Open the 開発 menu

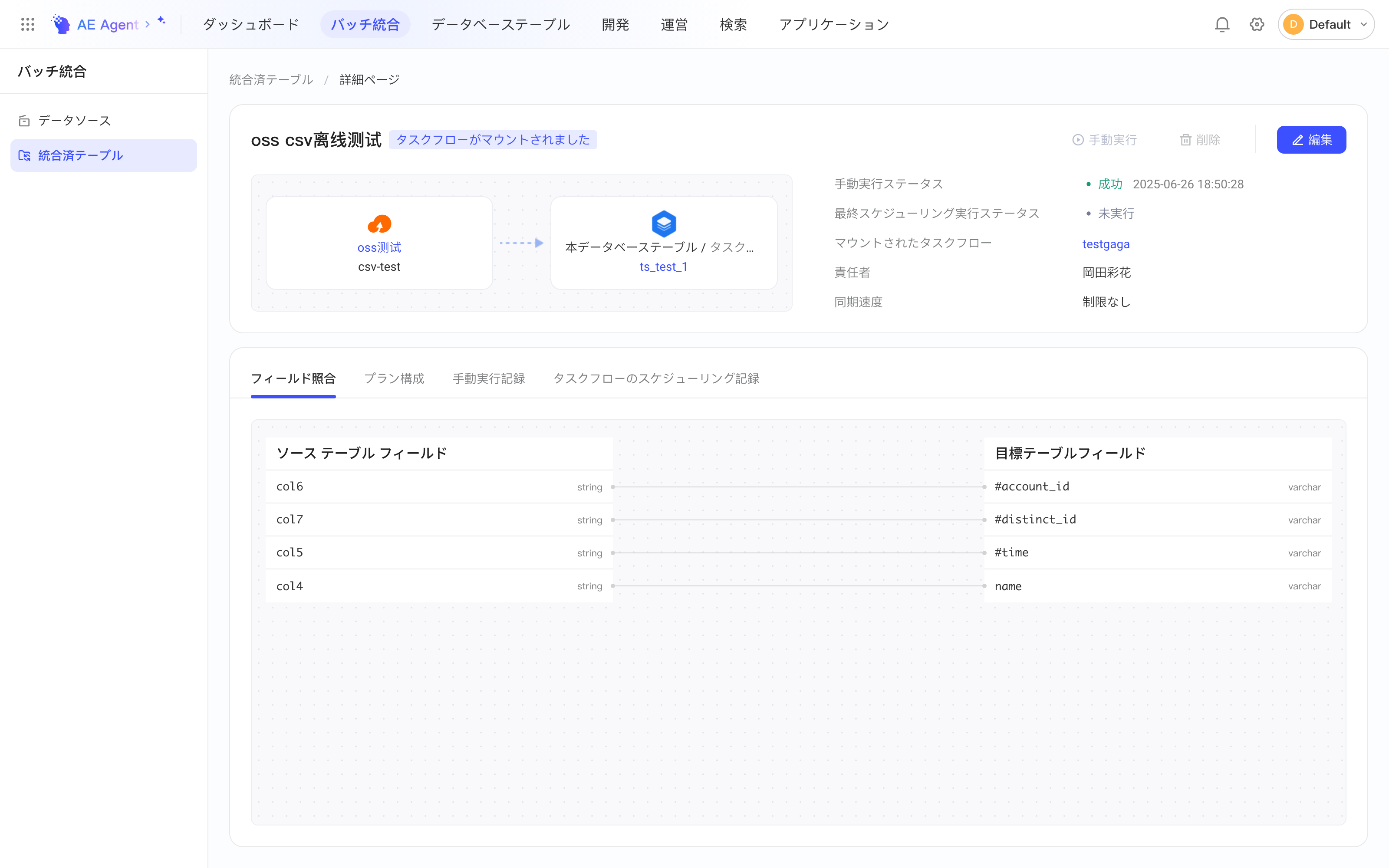point(616,24)
